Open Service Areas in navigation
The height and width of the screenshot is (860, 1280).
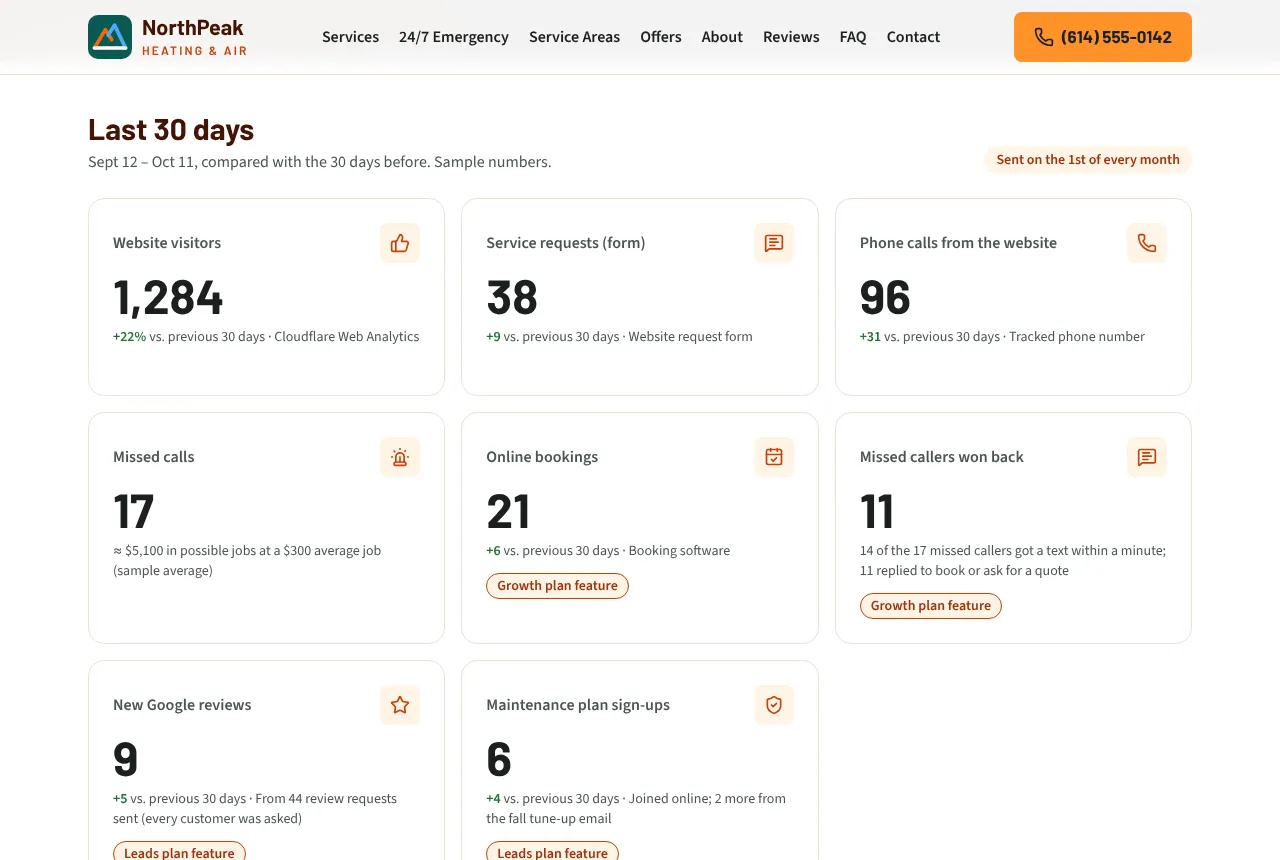tap(574, 37)
